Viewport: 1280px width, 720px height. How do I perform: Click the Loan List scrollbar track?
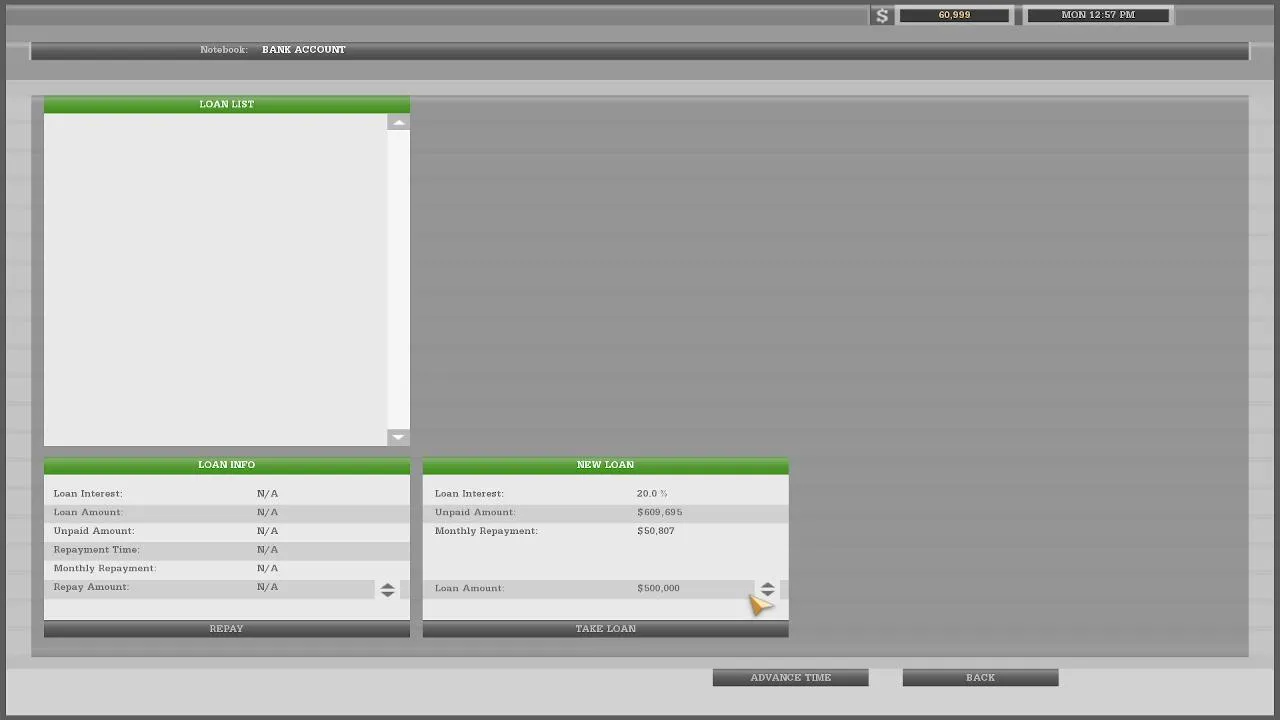point(398,280)
